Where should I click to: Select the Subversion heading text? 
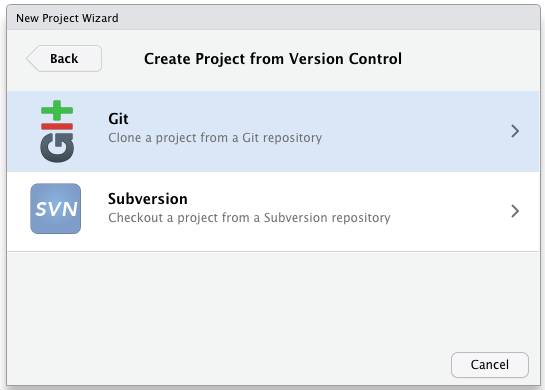pos(148,199)
